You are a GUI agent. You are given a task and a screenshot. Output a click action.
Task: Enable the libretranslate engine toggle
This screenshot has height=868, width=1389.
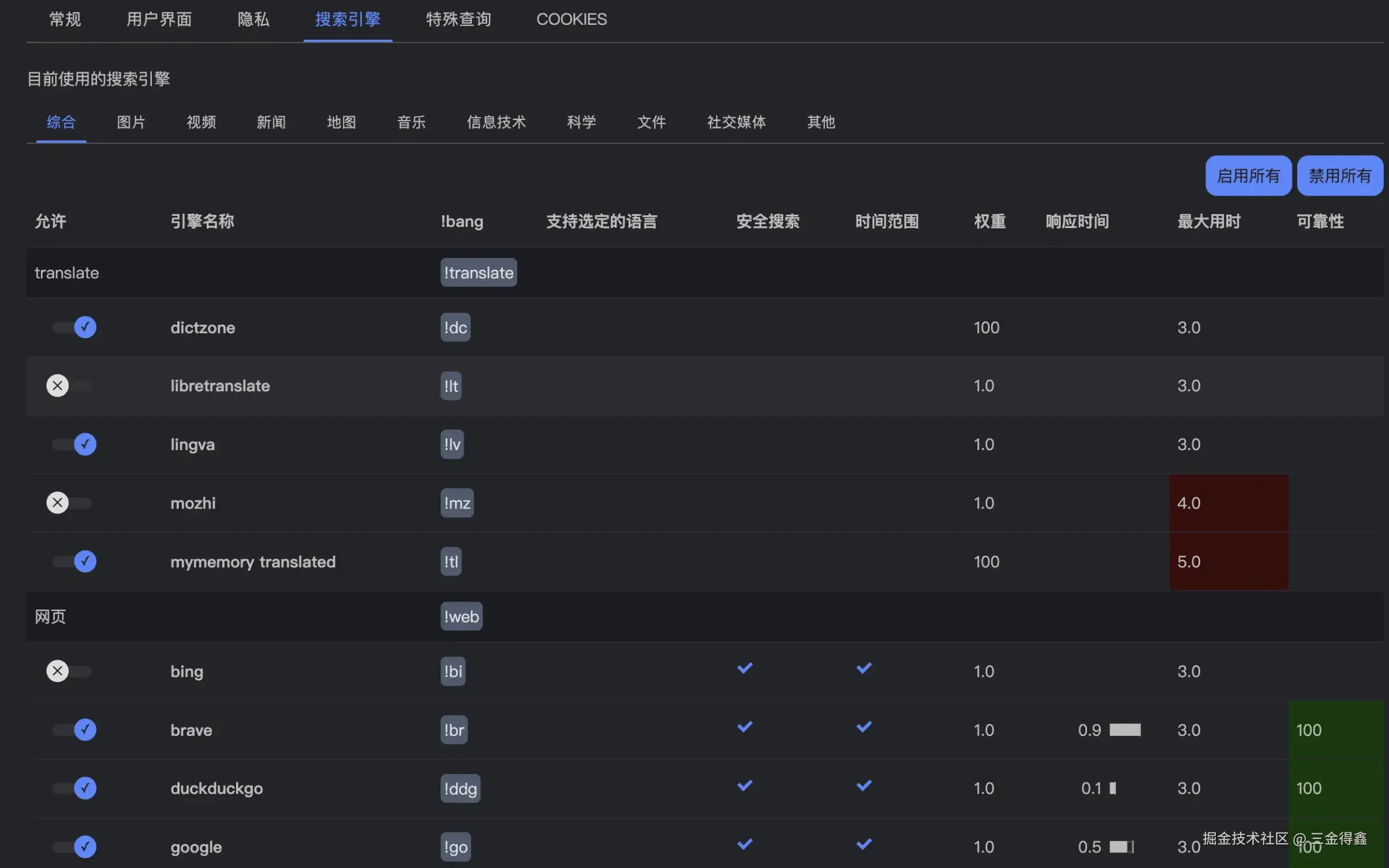pos(69,386)
